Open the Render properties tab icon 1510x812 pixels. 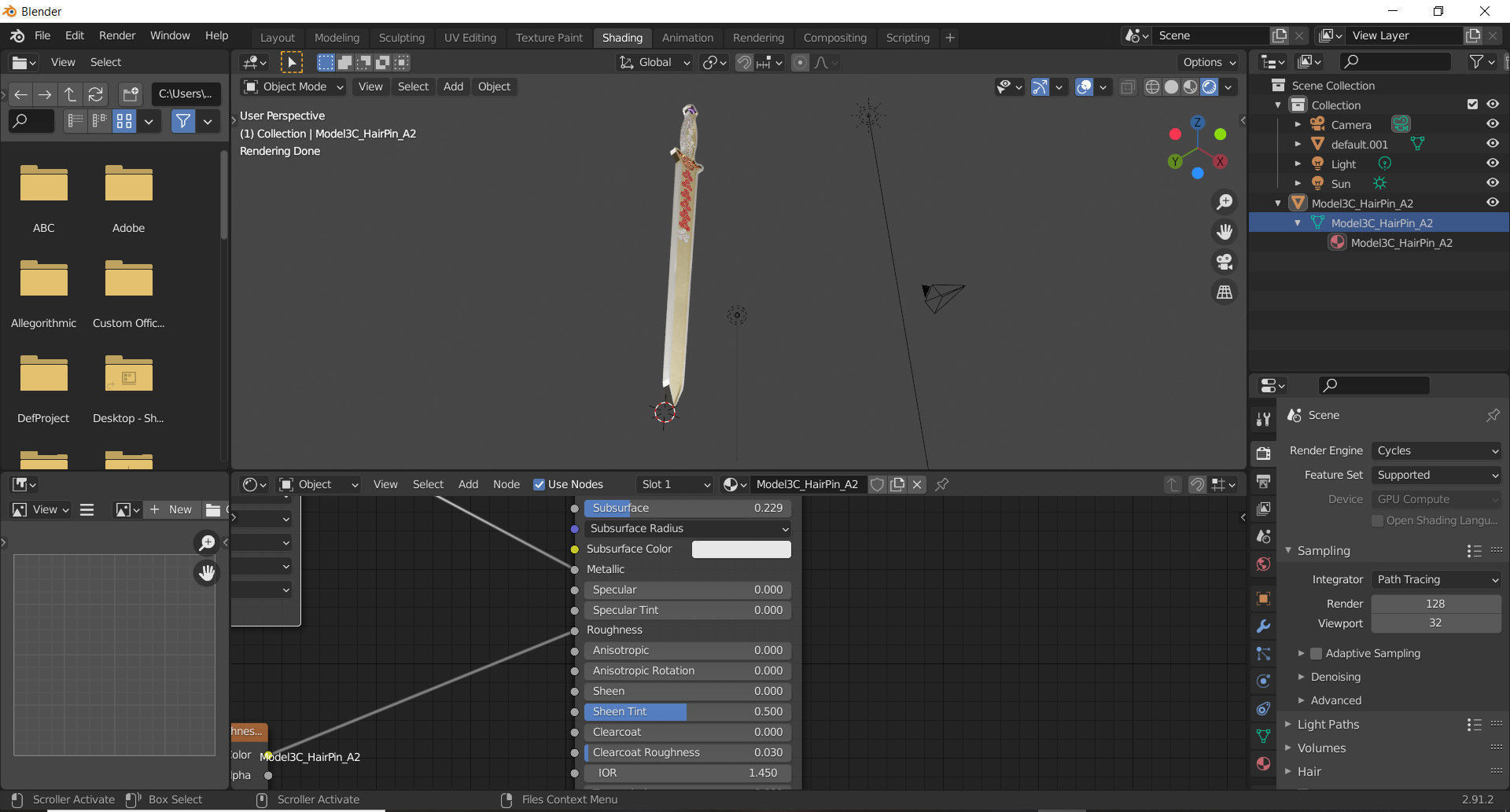pyautogui.click(x=1263, y=454)
